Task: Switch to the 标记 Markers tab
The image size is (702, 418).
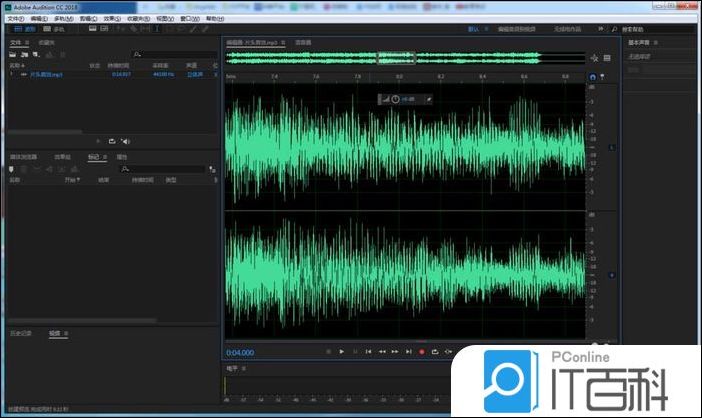Action: click(93, 157)
